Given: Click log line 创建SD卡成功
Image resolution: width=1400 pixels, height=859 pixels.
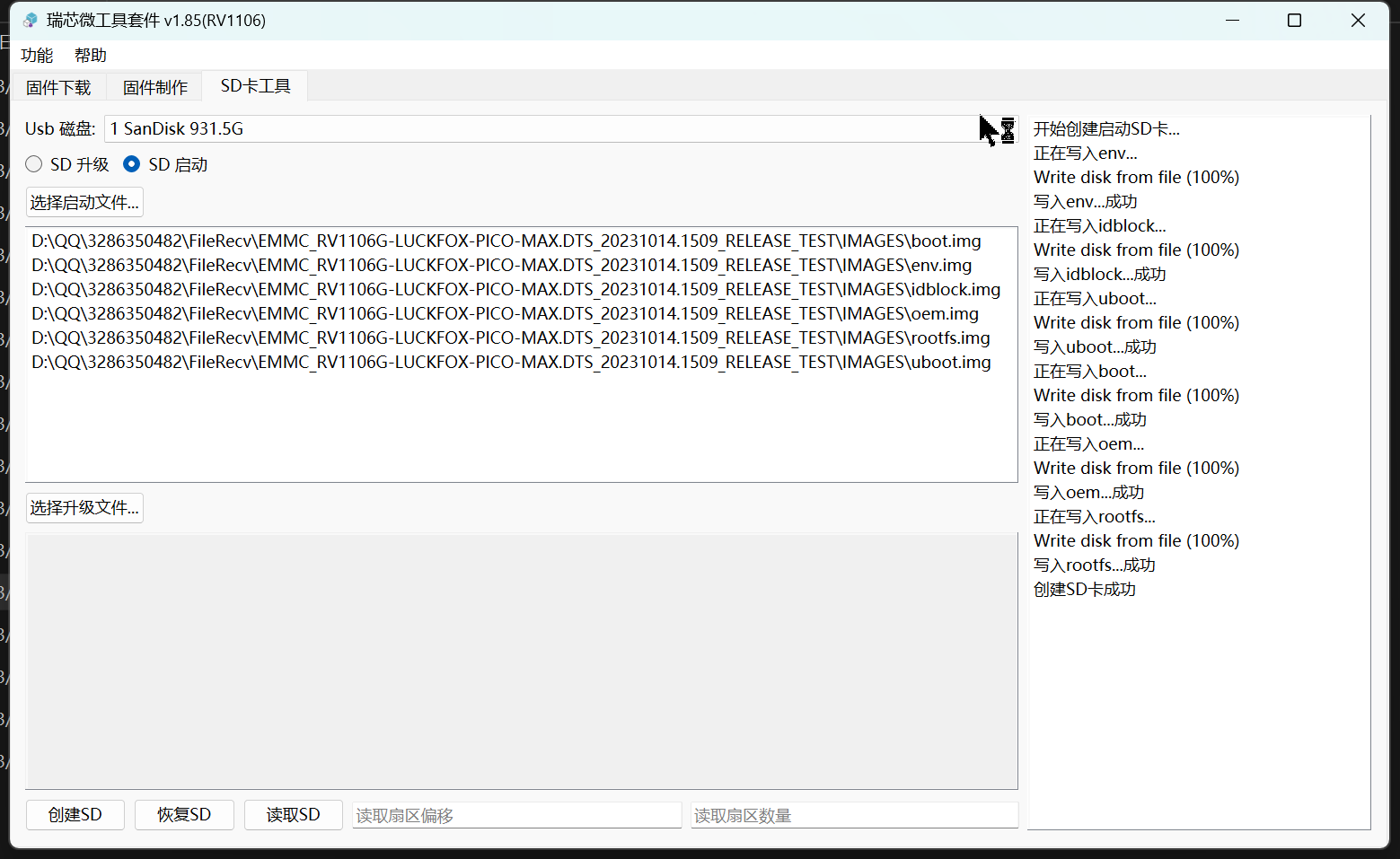Looking at the screenshot, I should click(x=1085, y=590).
